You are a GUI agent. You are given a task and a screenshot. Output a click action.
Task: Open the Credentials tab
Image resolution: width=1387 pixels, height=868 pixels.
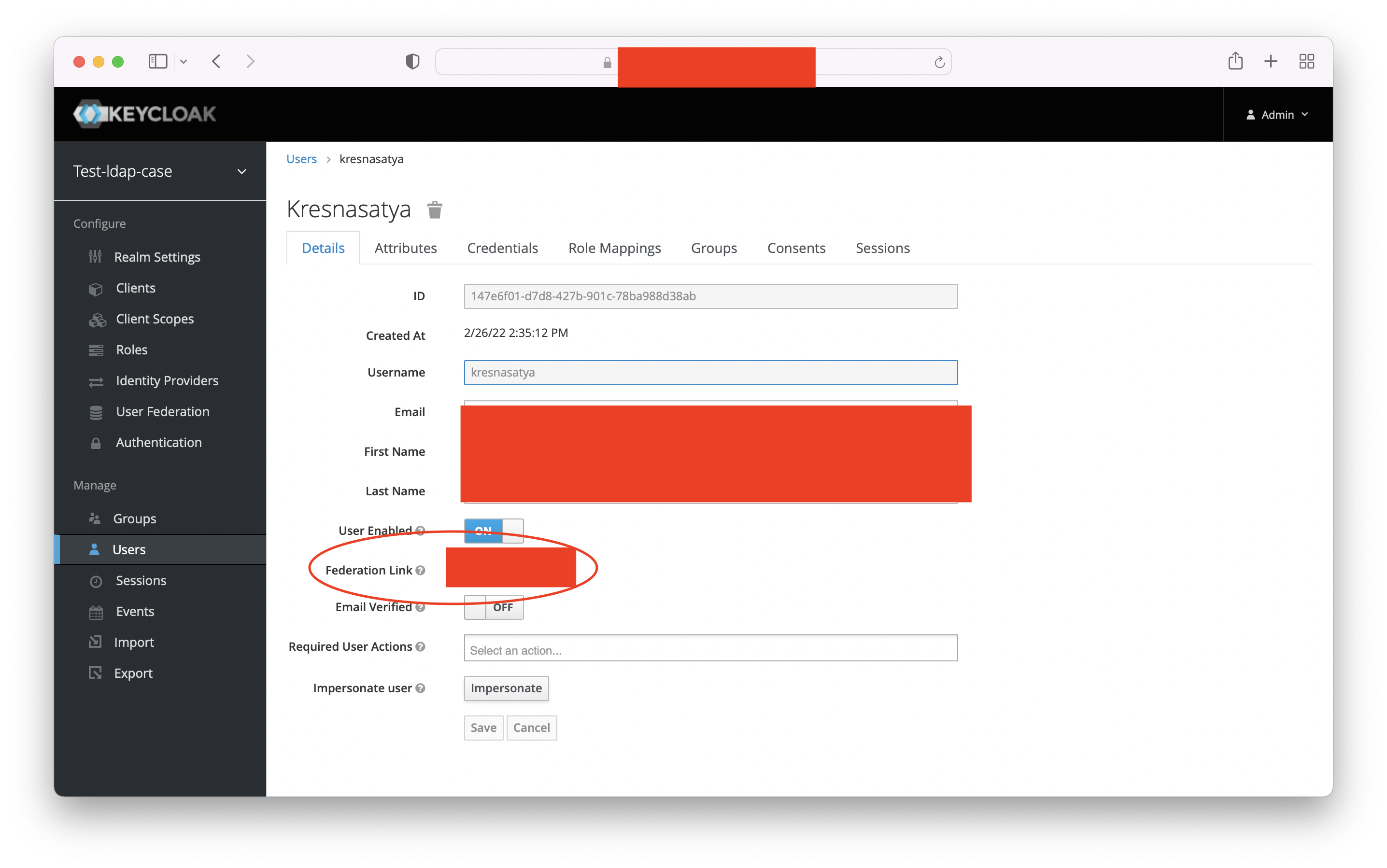[x=502, y=248]
